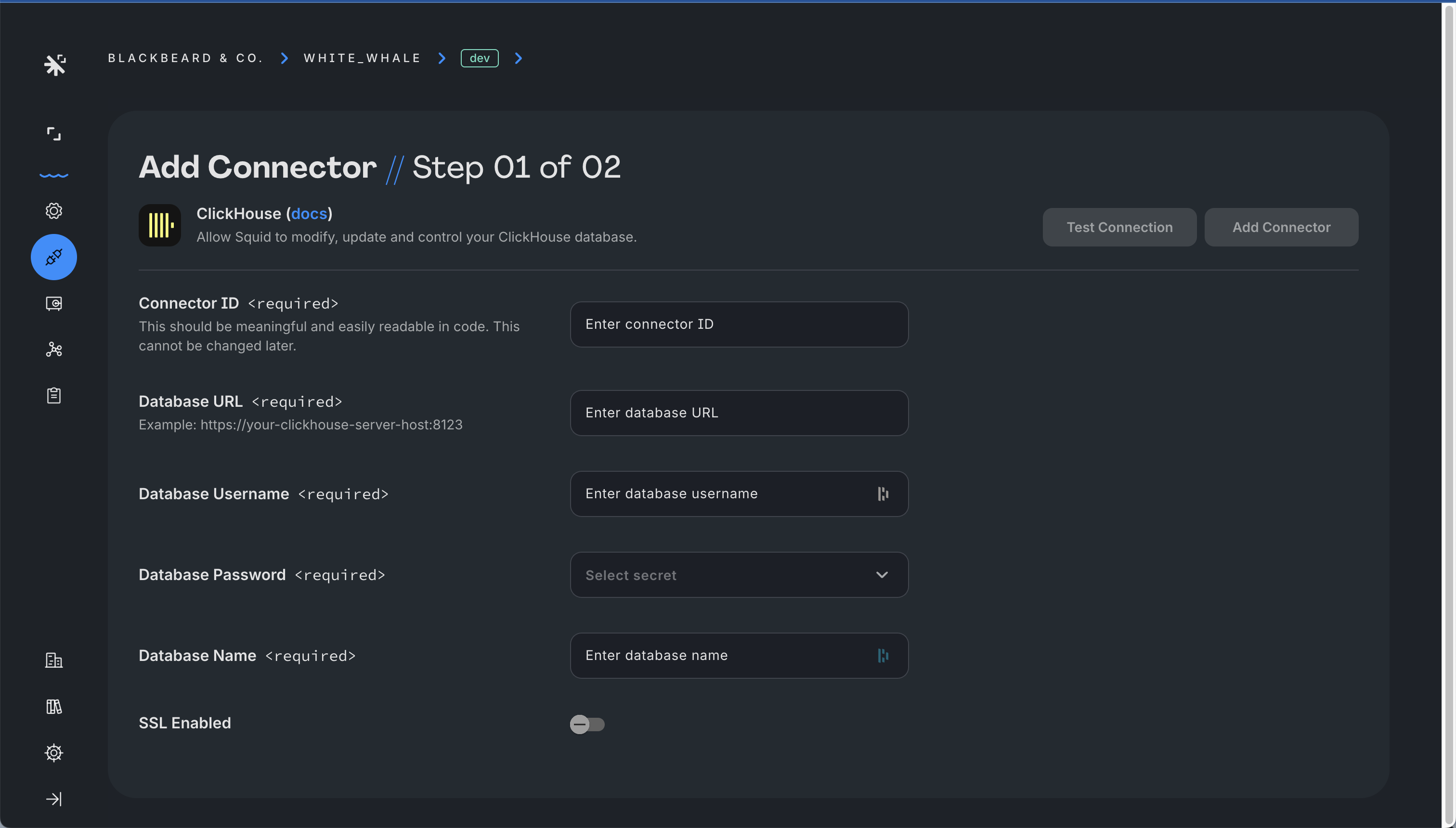Click the Connector ID label
The height and width of the screenshot is (828, 1456).
pos(189,303)
